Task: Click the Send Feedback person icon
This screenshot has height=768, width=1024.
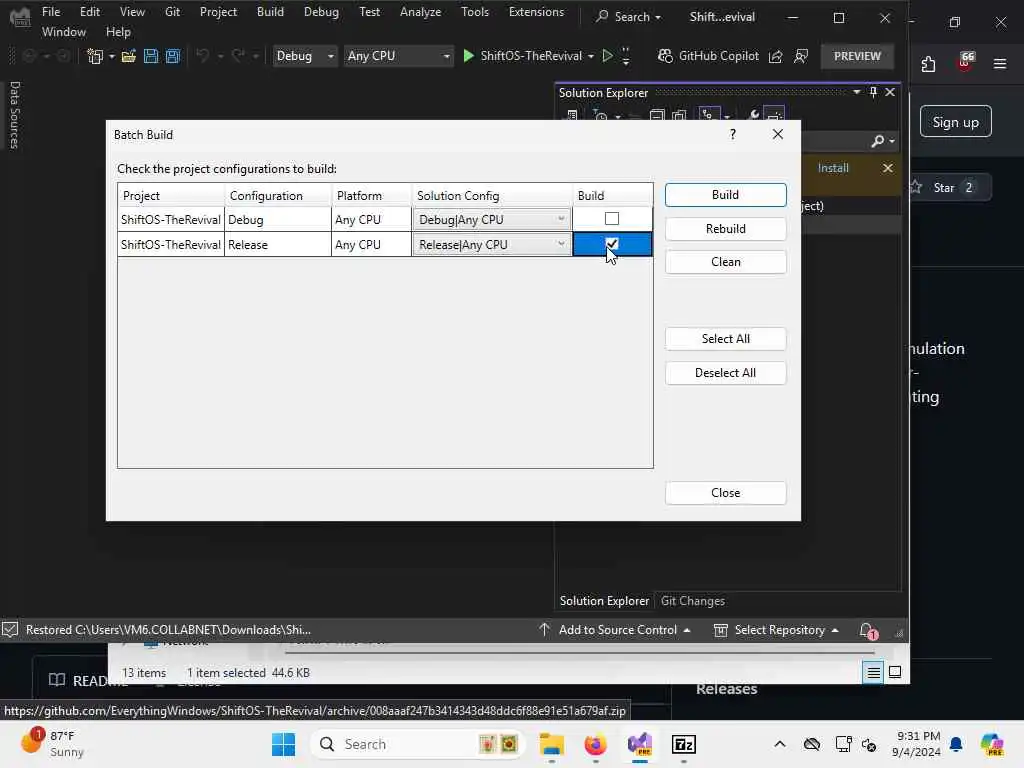Action: [x=801, y=57]
